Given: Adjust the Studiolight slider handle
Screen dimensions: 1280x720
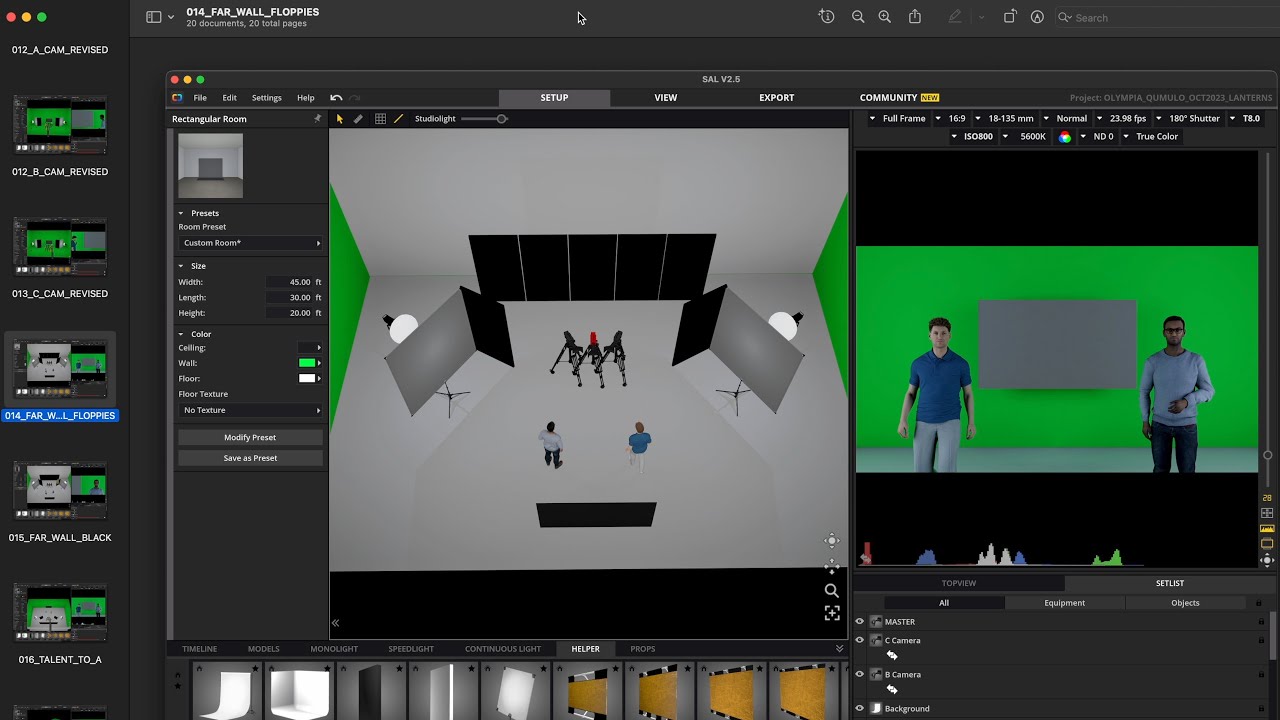Looking at the screenshot, I should (x=502, y=119).
